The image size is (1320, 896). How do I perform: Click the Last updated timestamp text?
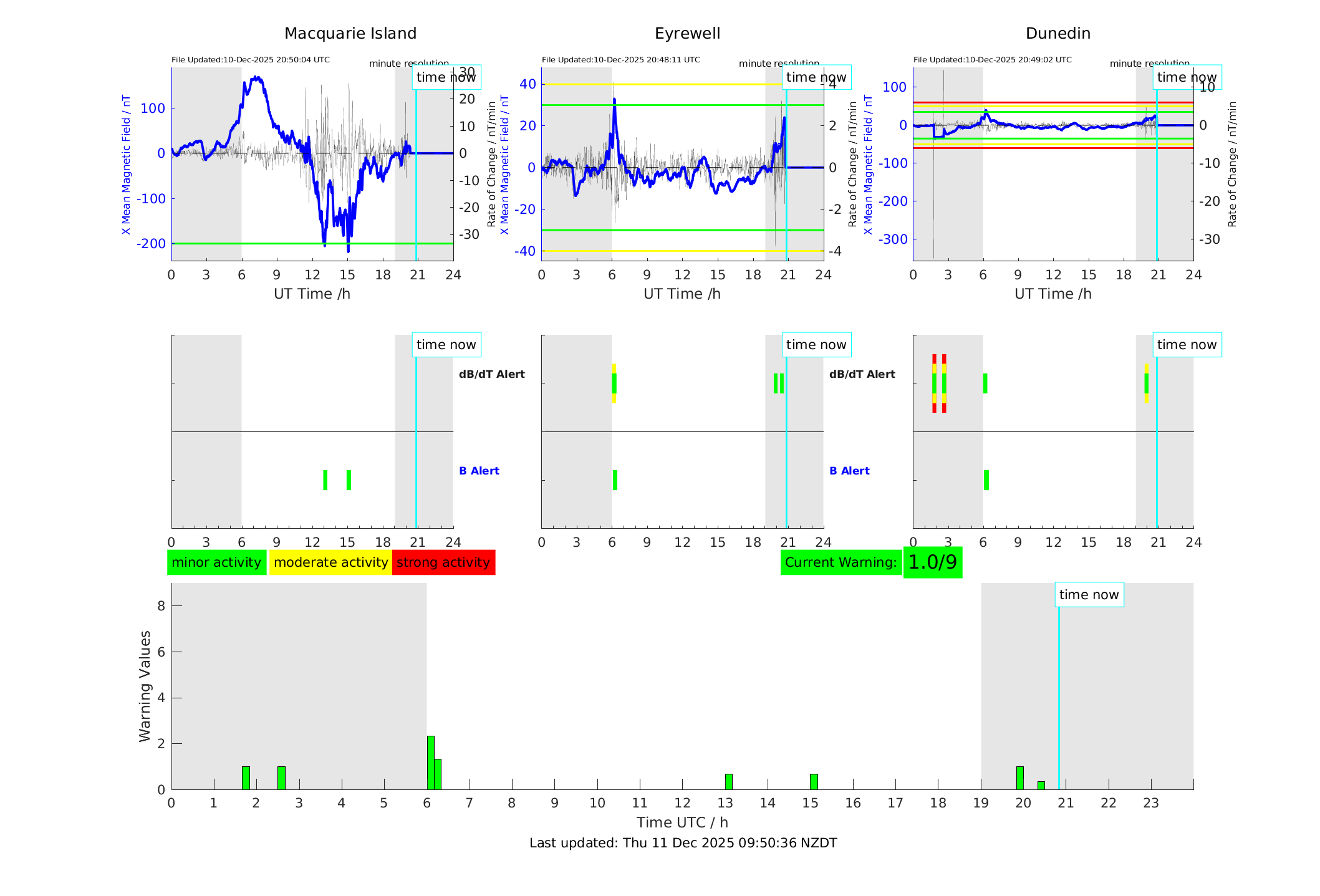pos(683,843)
